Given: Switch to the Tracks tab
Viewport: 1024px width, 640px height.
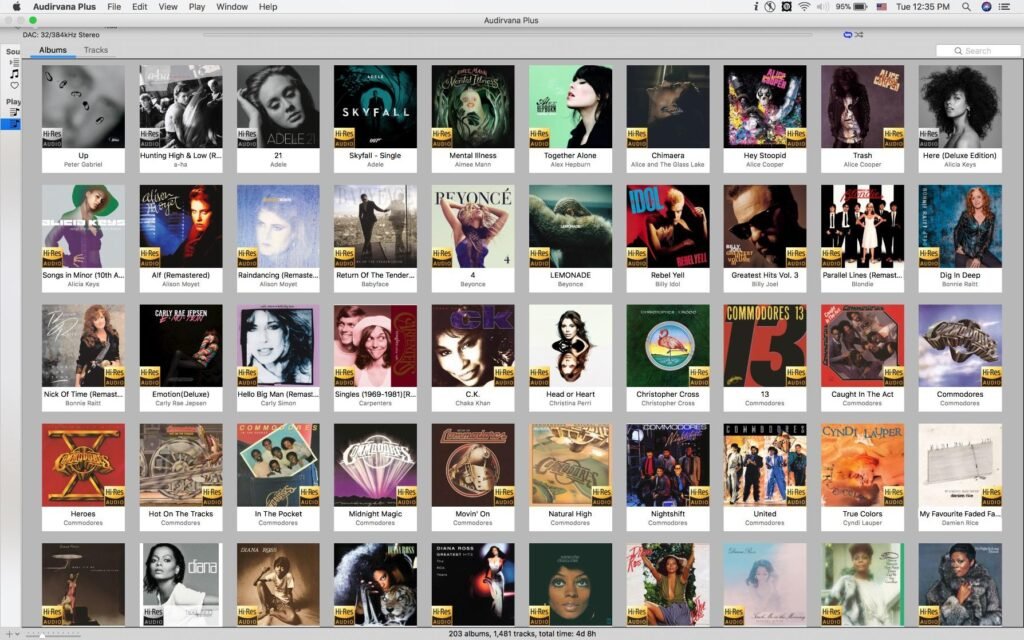Looking at the screenshot, I should [96, 50].
